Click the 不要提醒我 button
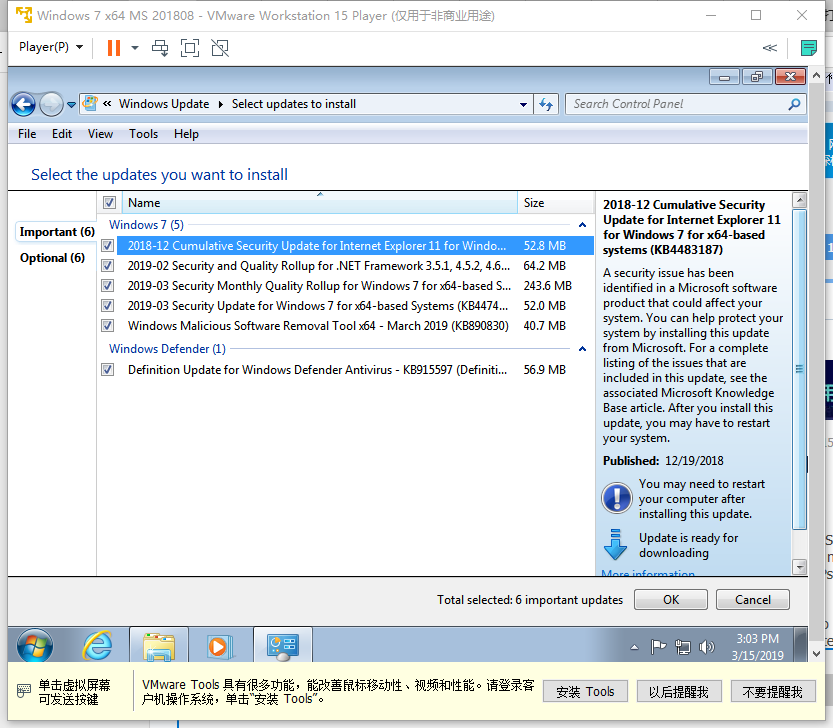The image size is (833, 728). (772, 691)
